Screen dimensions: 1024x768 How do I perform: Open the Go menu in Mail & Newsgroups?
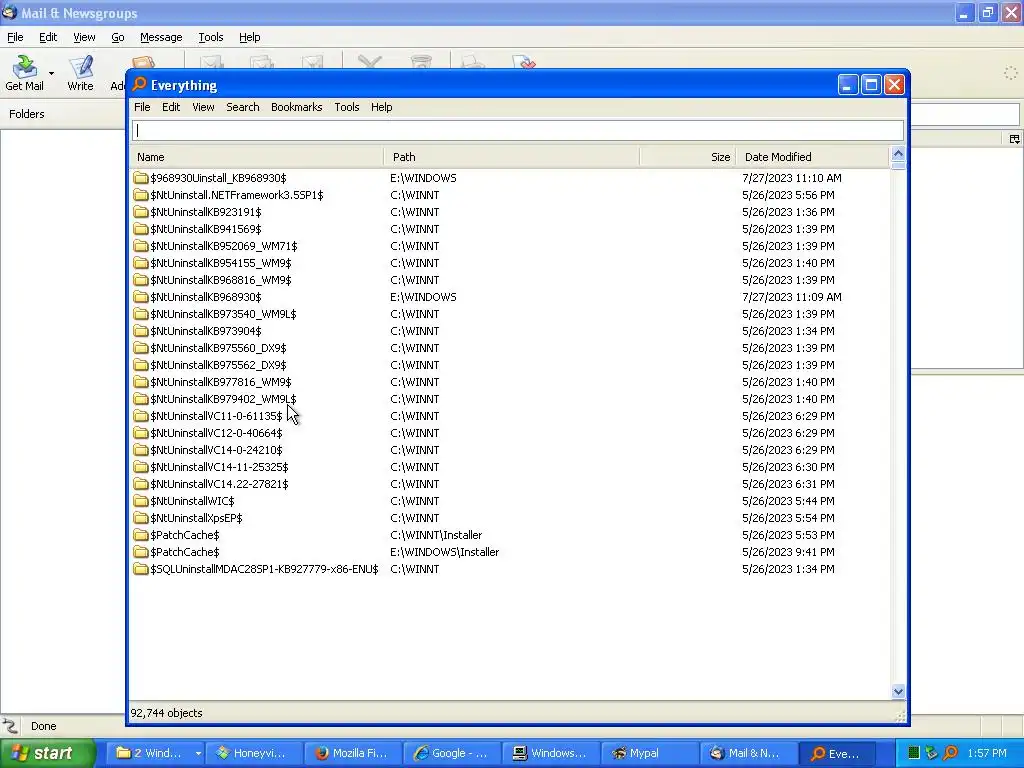(x=118, y=37)
